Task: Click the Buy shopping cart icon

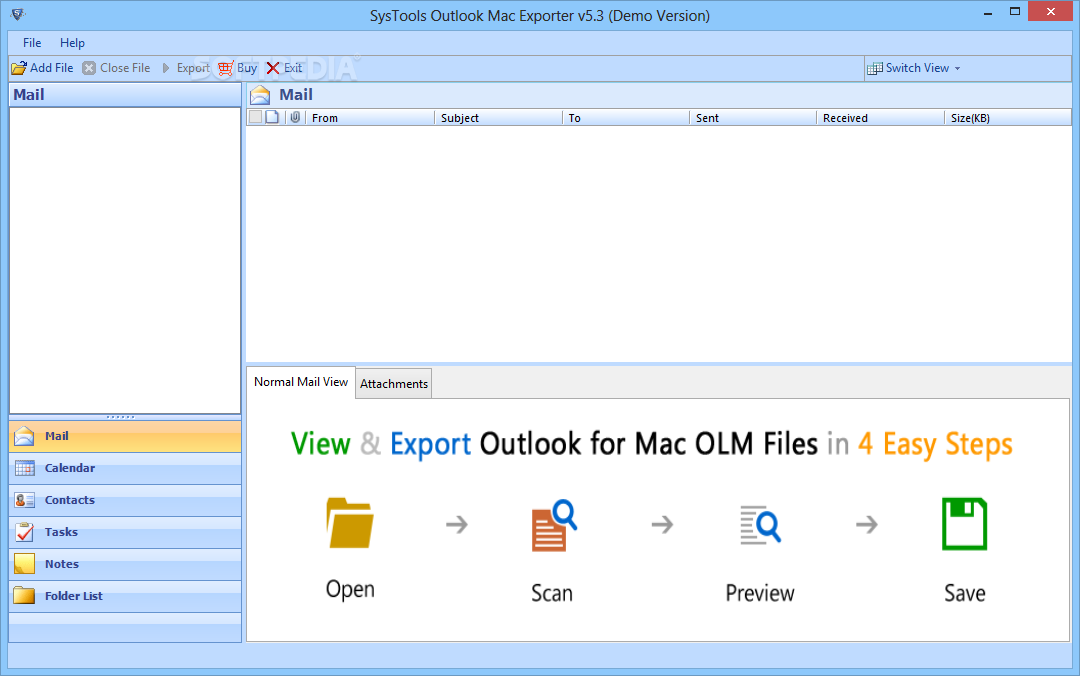Action: (x=226, y=68)
